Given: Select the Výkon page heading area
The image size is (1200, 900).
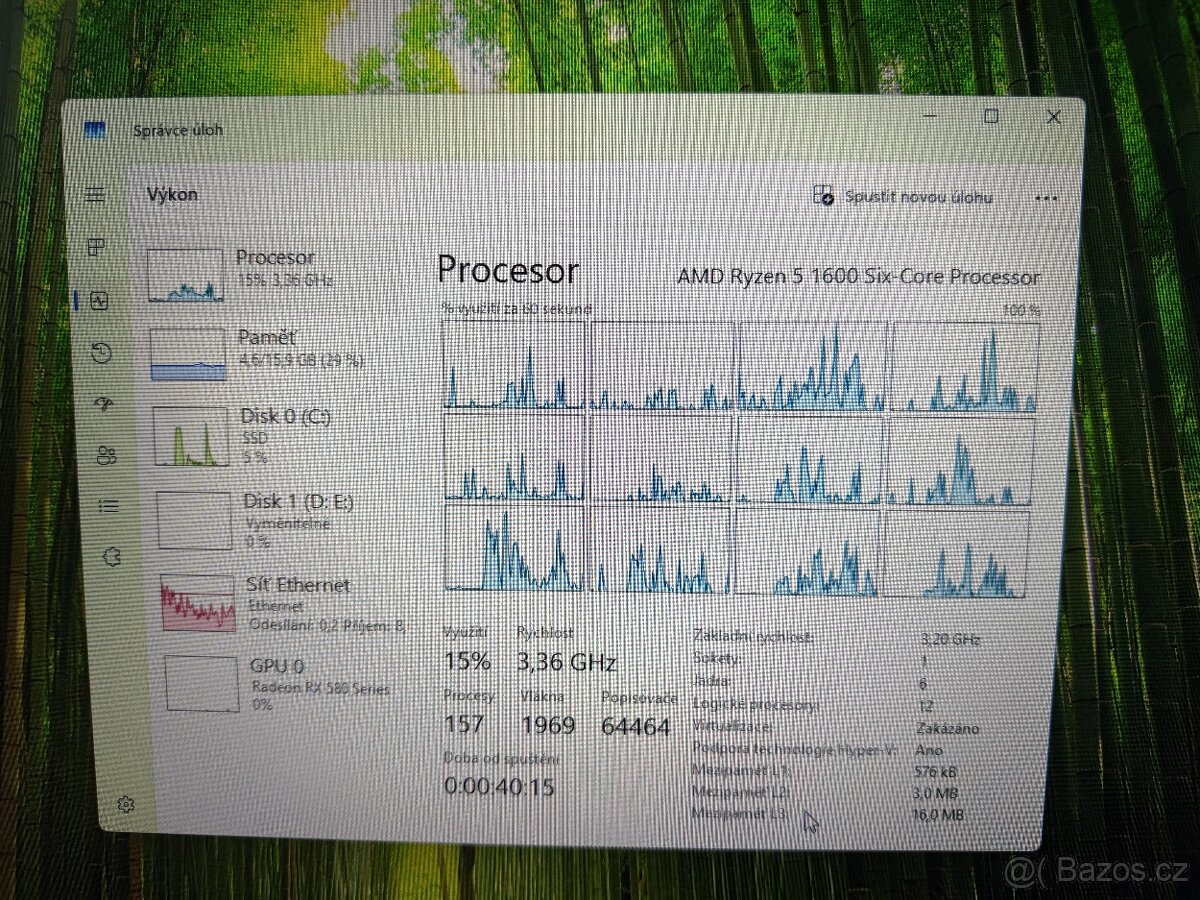Looking at the screenshot, I should click(x=172, y=195).
